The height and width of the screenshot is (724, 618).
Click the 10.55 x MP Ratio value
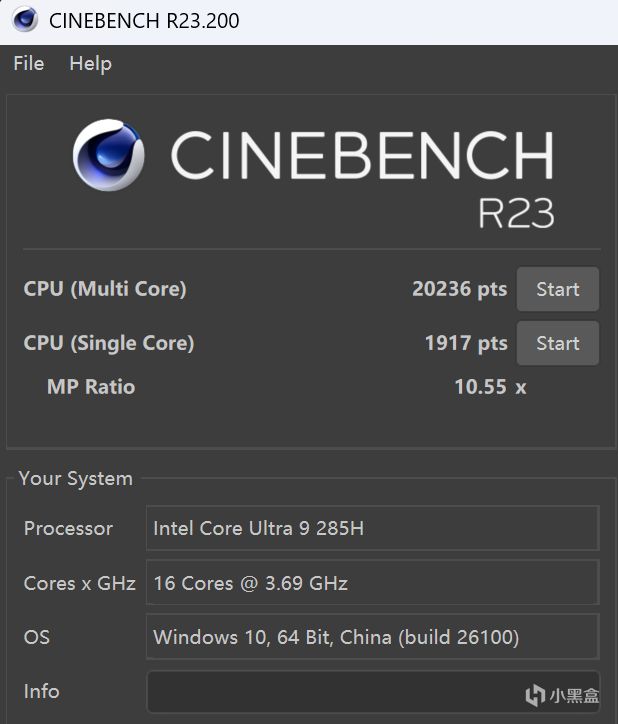[x=489, y=387]
